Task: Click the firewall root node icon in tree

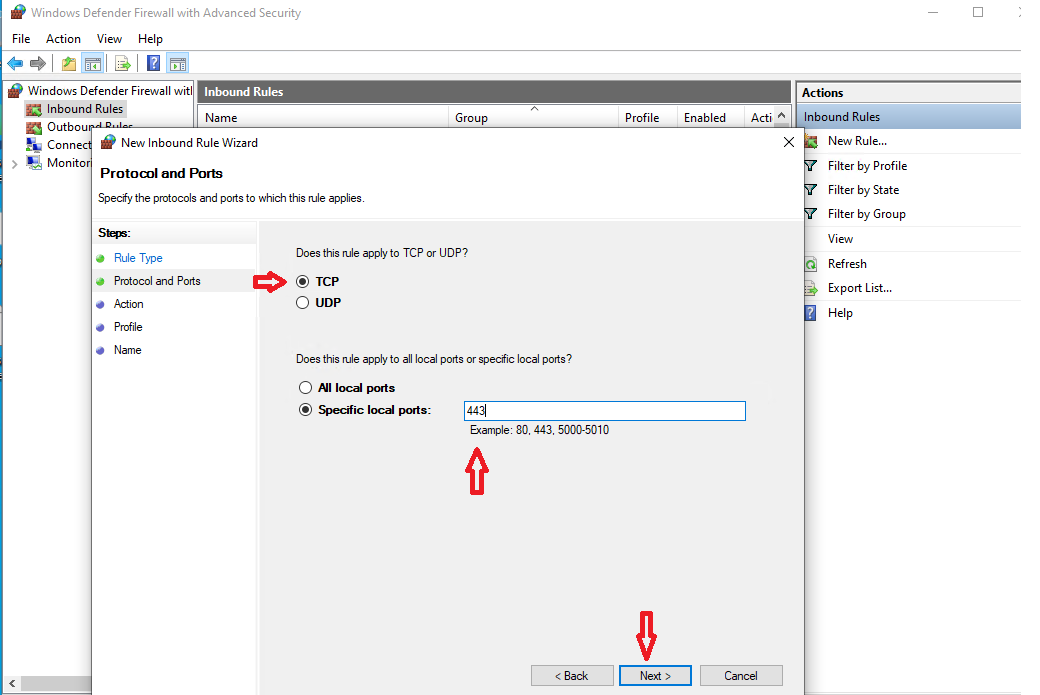Action: click(x=15, y=91)
